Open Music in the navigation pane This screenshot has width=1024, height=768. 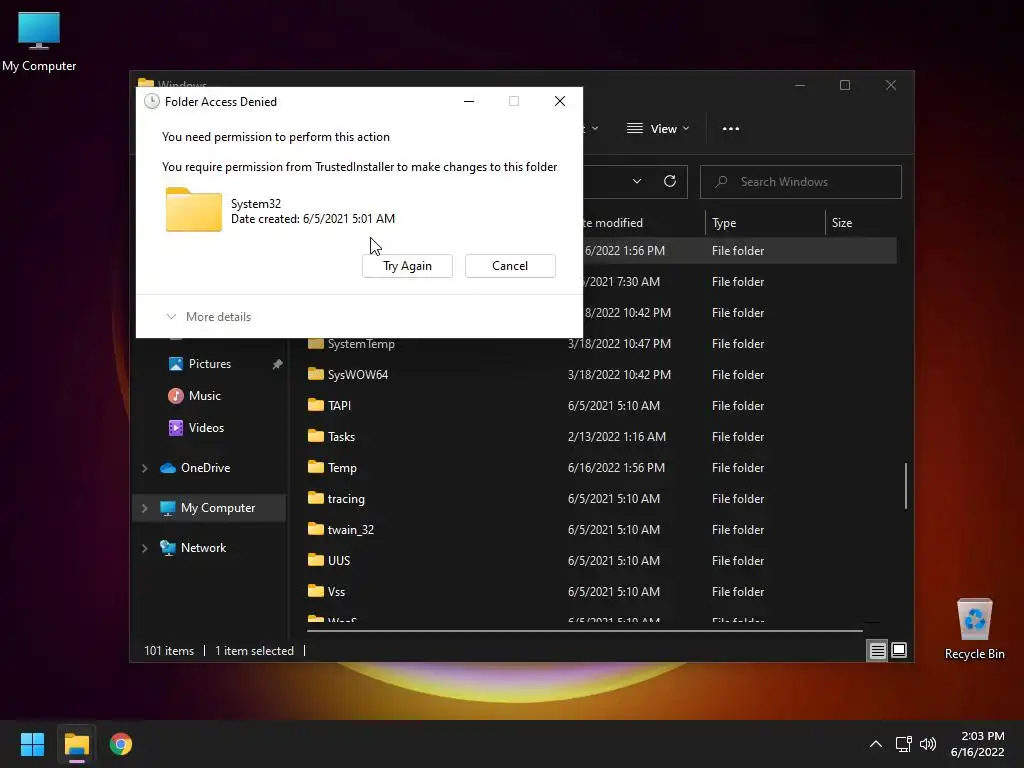point(204,396)
